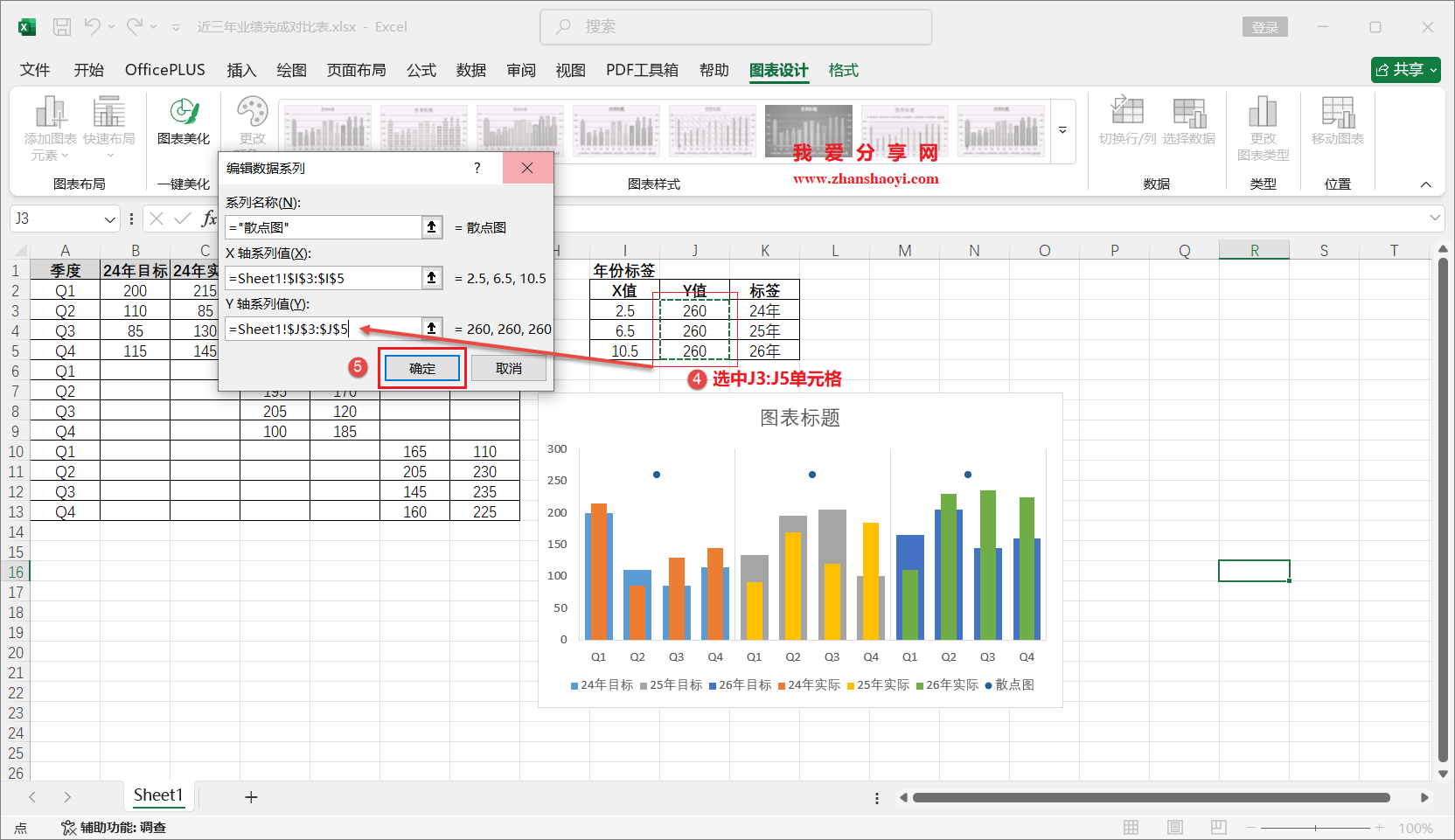Click the Undo arrow icon
The image size is (1455, 840).
[x=92, y=27]
